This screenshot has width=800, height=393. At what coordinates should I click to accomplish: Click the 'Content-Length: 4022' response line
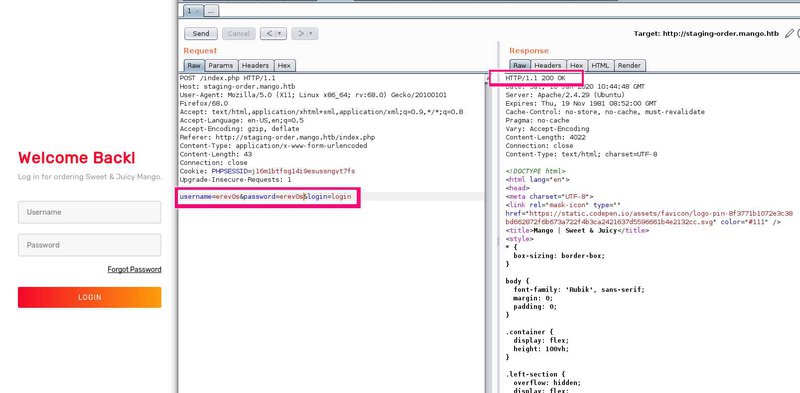pos(545,137)
